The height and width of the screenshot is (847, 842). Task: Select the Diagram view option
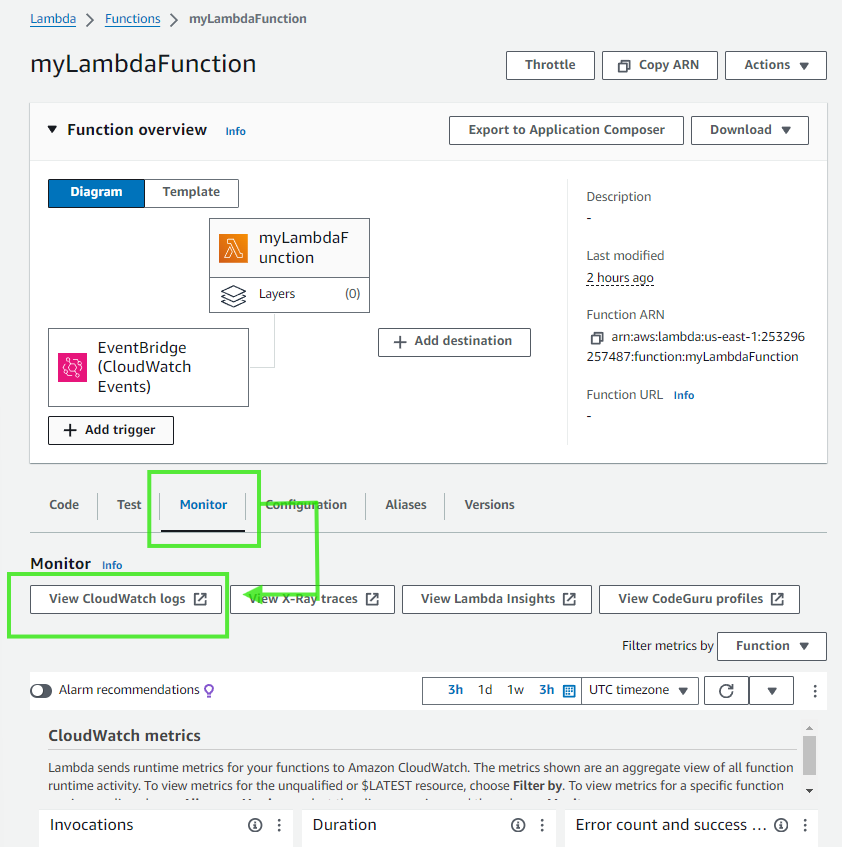(x=96, y=192)
